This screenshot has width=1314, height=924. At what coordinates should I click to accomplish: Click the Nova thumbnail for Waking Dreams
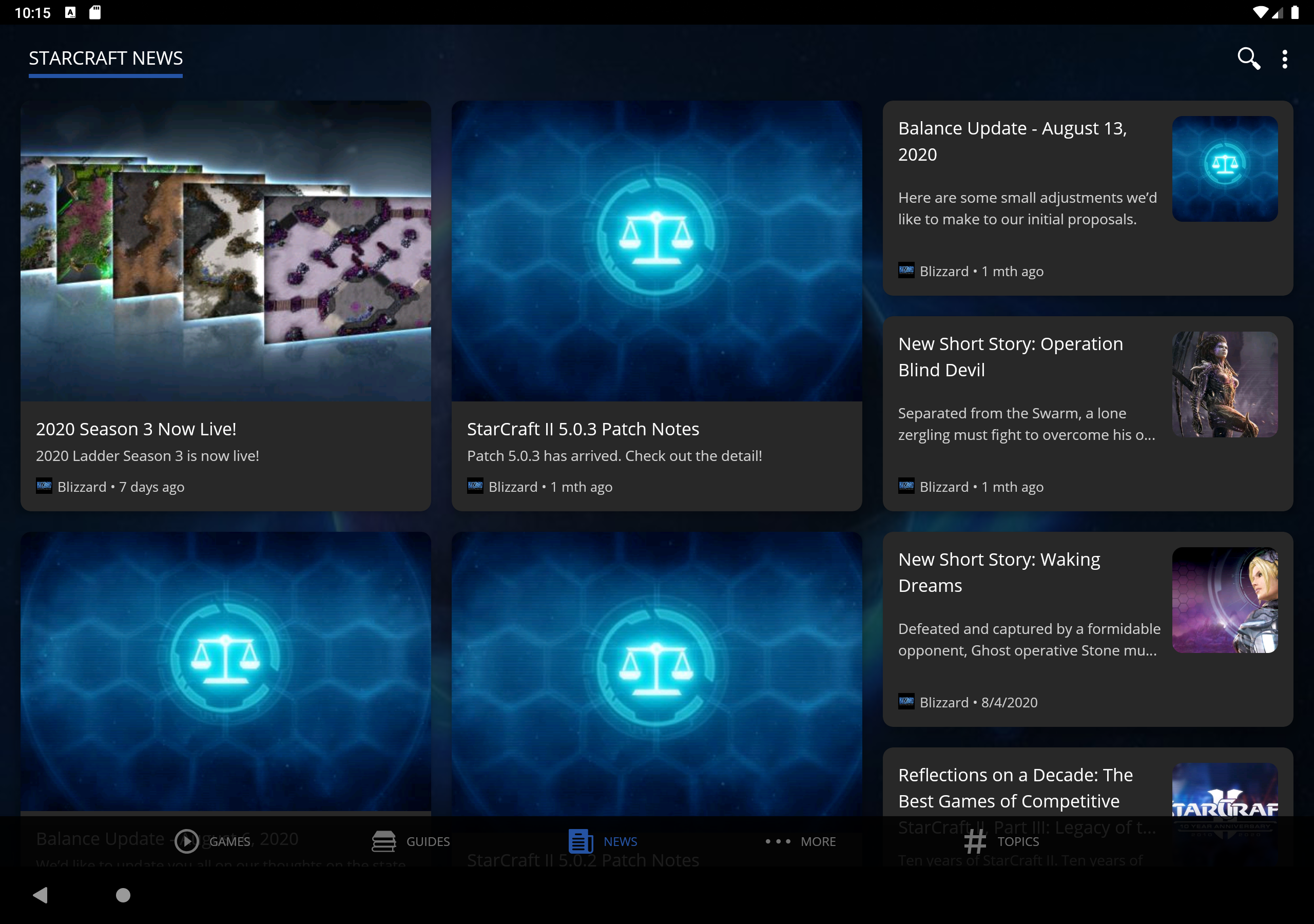click(x=1224, y=600)
